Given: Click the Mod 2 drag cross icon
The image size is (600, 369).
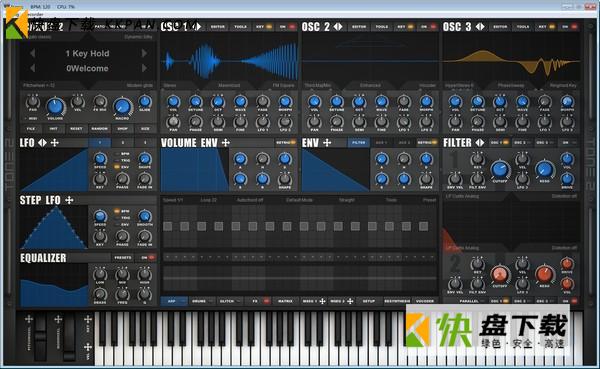Looking at the screenshot, I should 350,301.
